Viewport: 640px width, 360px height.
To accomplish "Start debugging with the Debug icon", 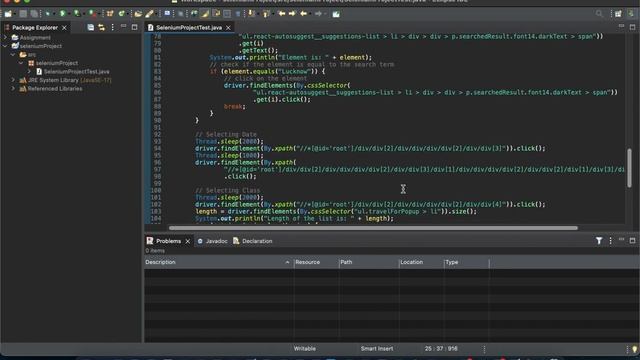I will point(48,14).
